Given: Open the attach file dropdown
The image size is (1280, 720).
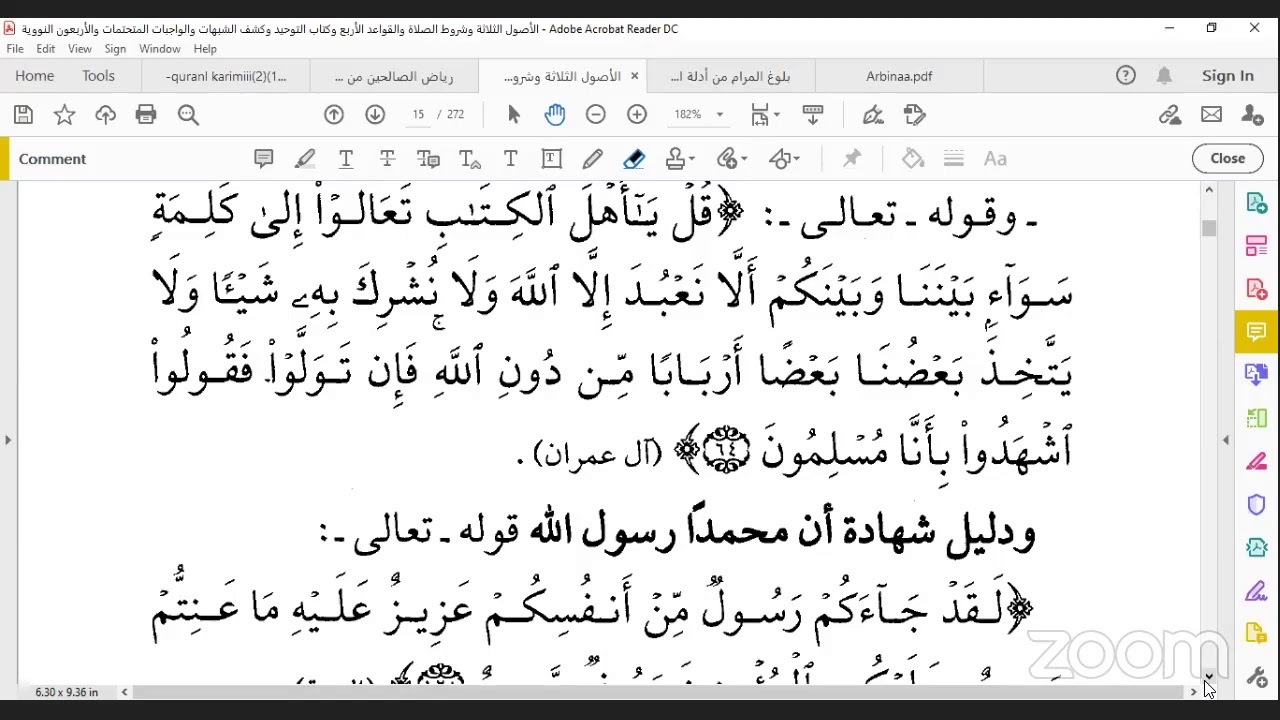Looking at the screenshot, I should (x=732, y=158).
